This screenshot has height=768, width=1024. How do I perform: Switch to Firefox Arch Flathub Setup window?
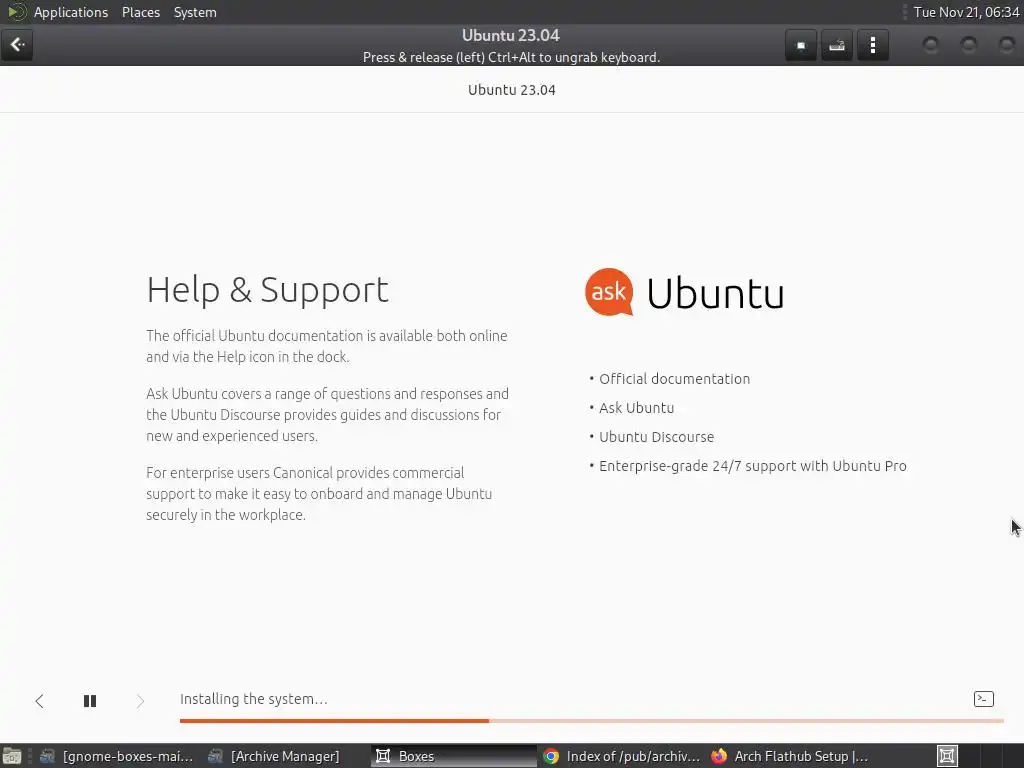(x=789, y=756)
